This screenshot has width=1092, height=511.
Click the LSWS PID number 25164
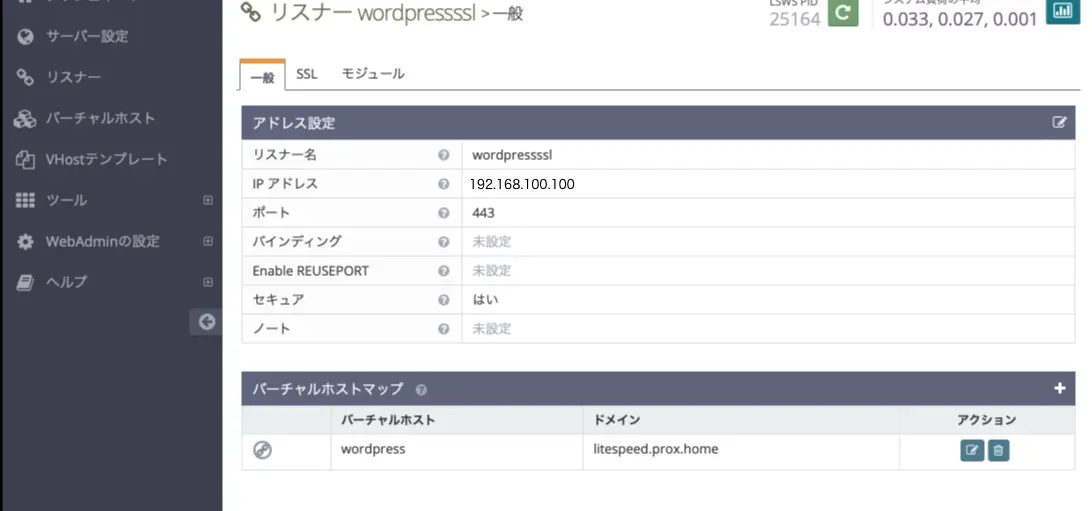click(795, 19)
